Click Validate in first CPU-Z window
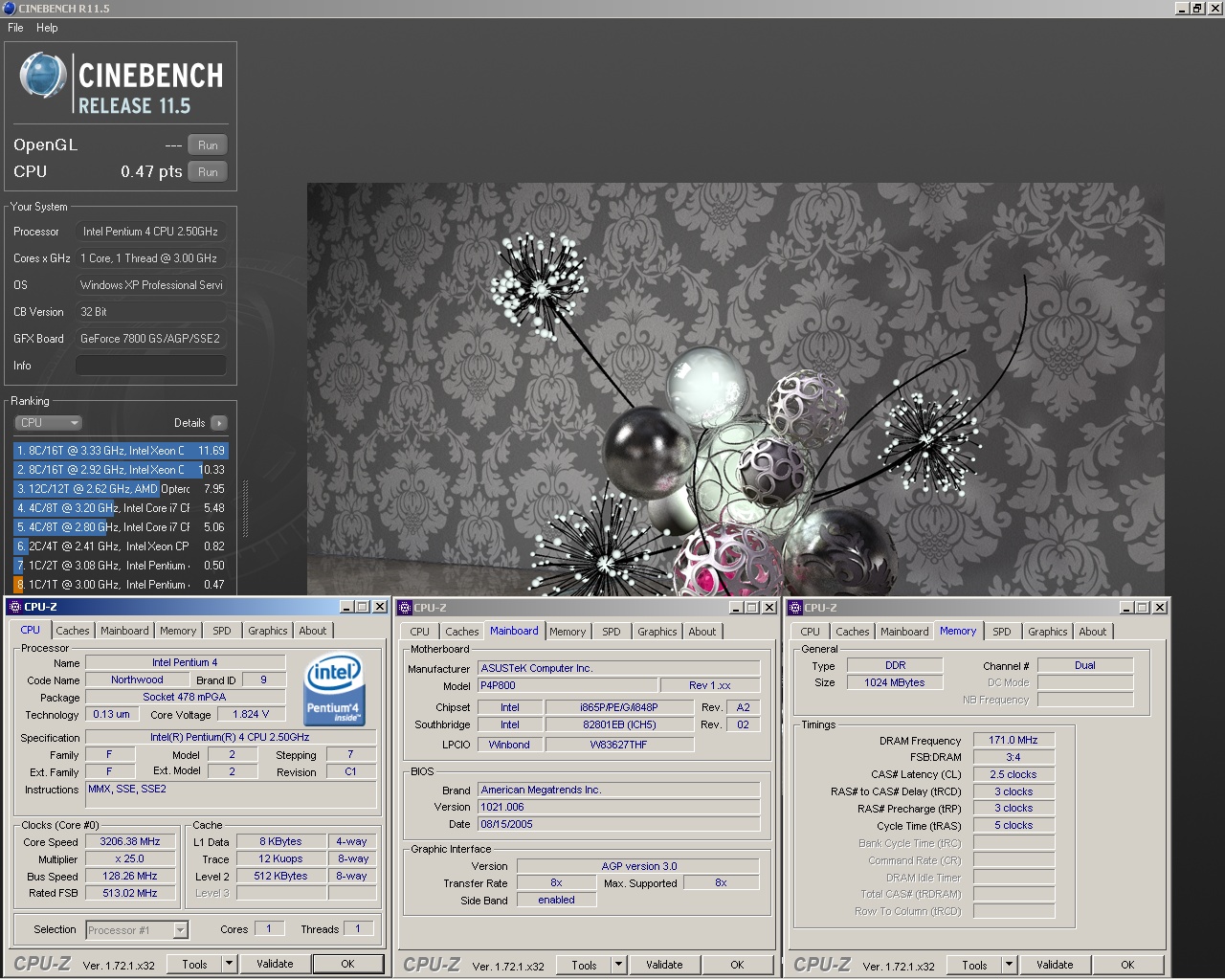The width and height of the screenshot is (1225, 980). 275,965
